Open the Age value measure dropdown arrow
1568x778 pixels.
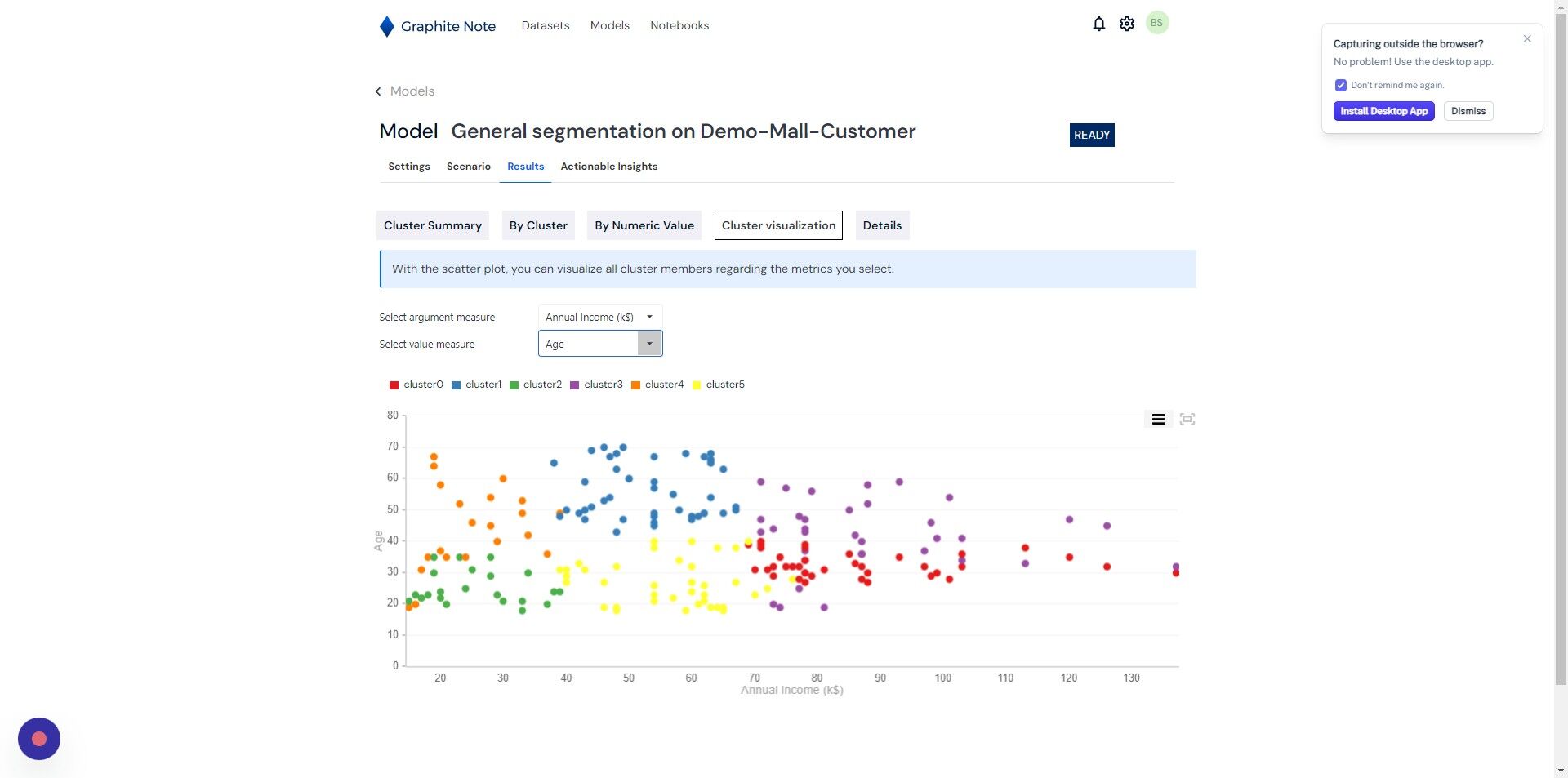(649, 344)
